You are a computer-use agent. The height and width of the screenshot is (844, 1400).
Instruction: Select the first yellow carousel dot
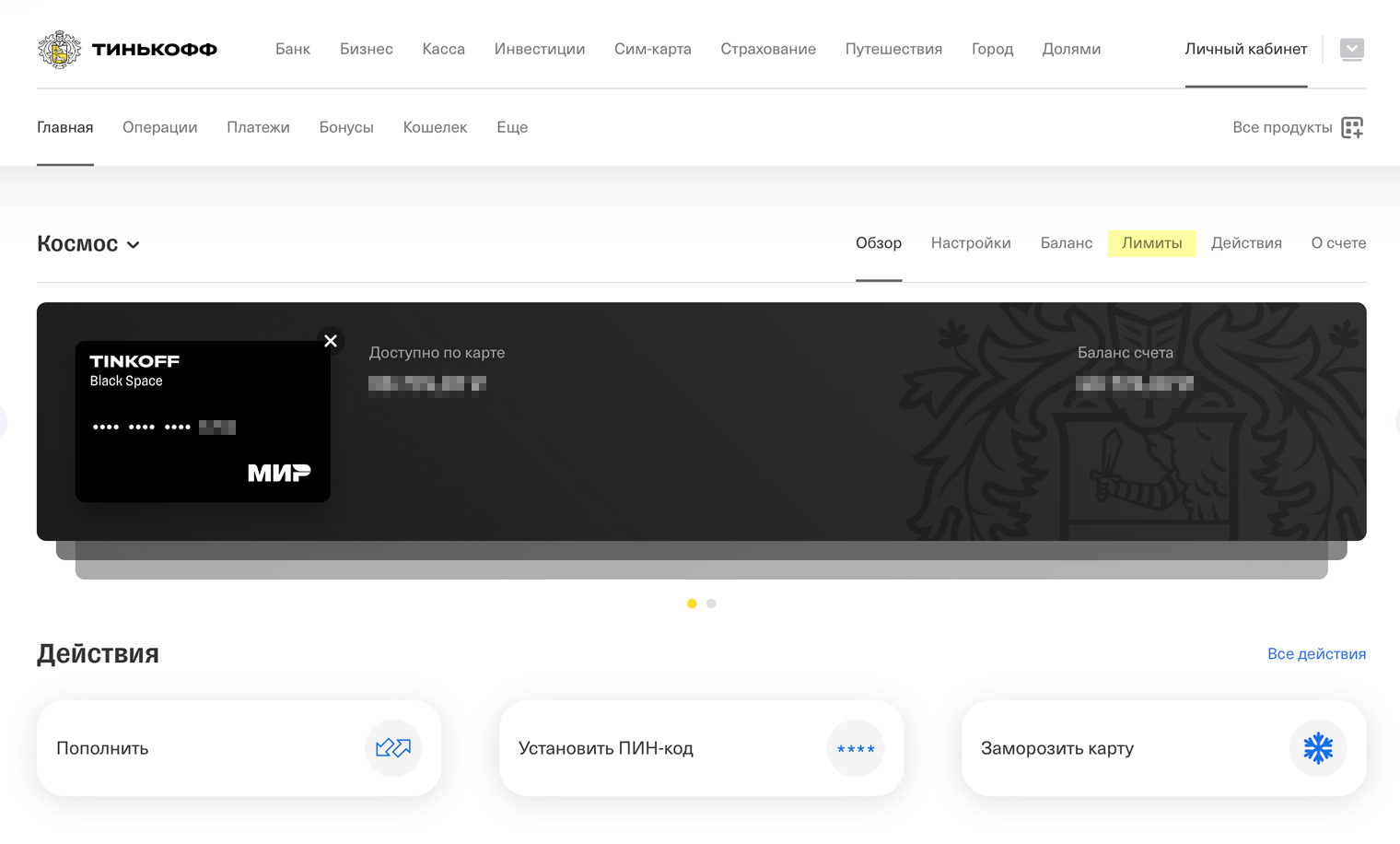[x=692, y=604]
